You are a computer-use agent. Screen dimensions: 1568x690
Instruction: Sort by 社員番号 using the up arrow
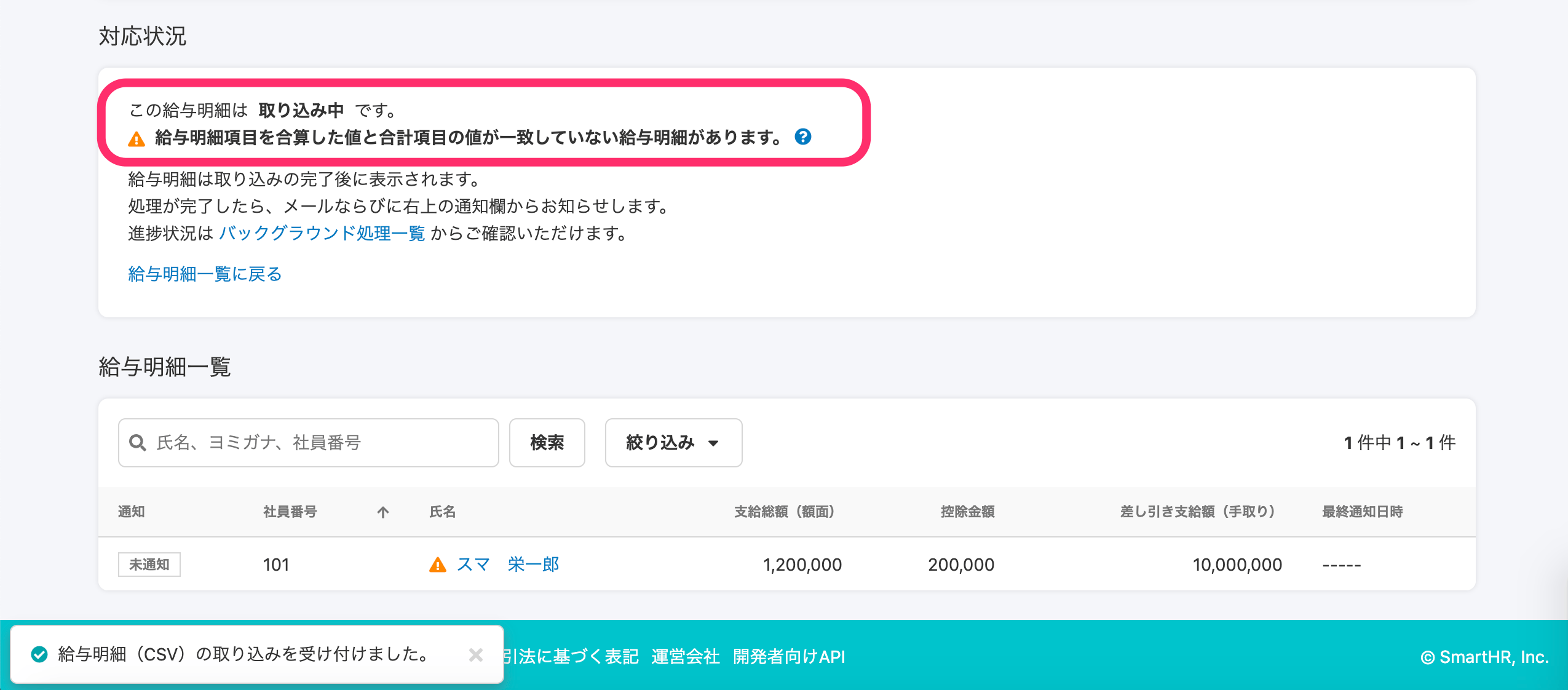coord(383,512)
